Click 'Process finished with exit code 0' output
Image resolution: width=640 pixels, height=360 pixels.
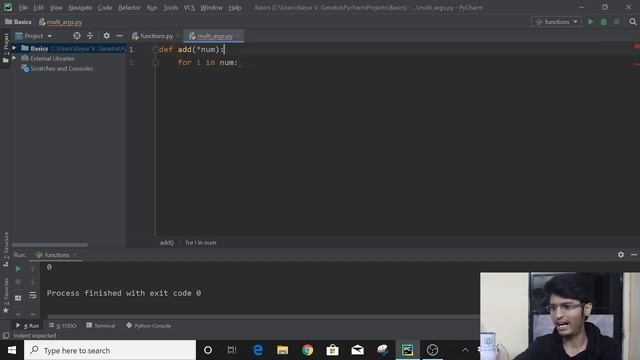(x=124, y=293)
